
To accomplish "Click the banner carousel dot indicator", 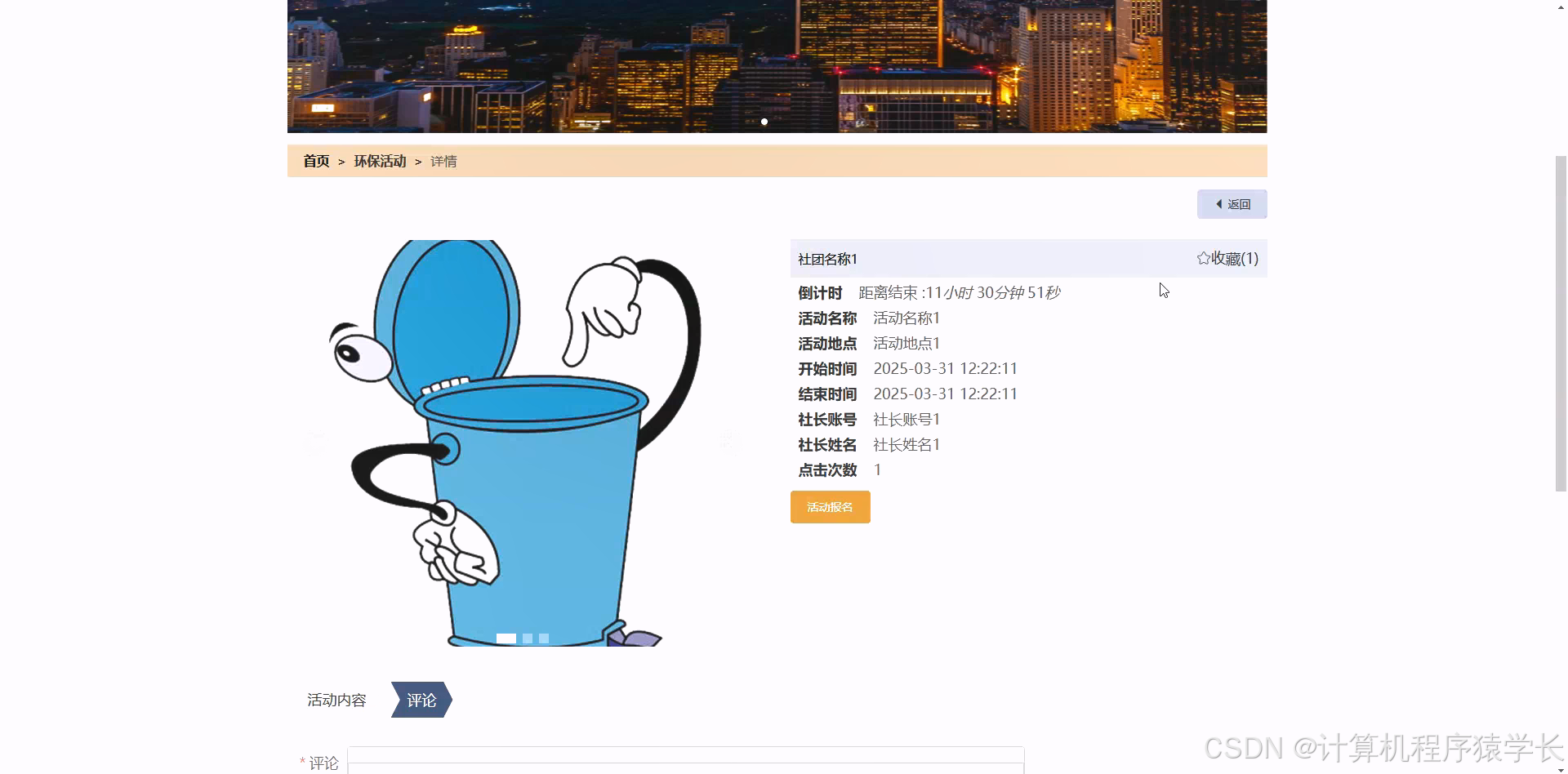I will coord(764,122).
